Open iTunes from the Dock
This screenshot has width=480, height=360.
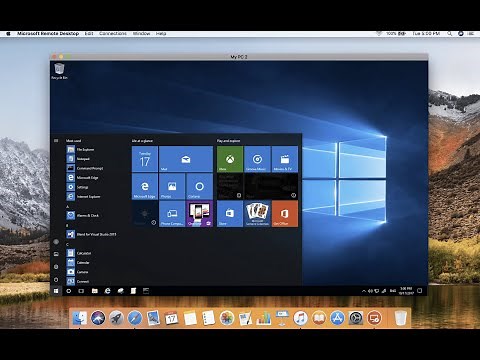300,318
